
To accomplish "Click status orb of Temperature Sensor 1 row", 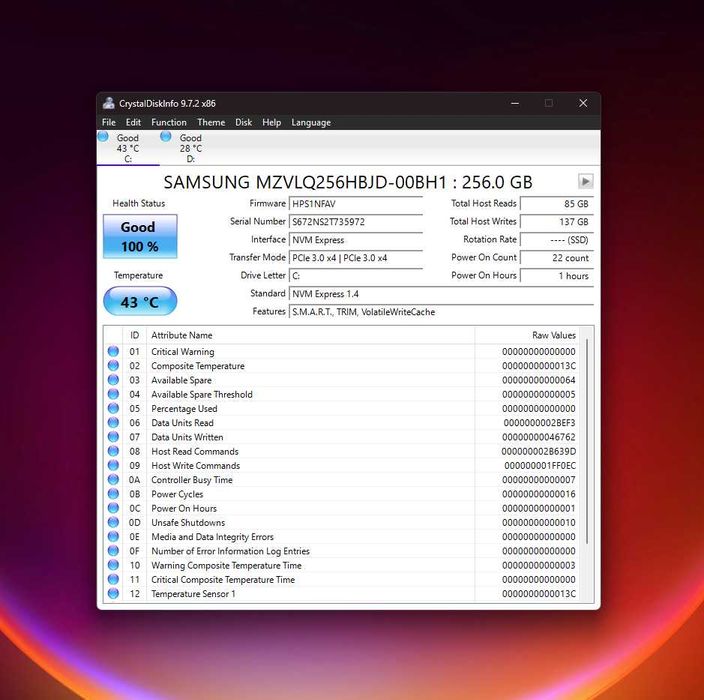I will click(x=113, y=594).
